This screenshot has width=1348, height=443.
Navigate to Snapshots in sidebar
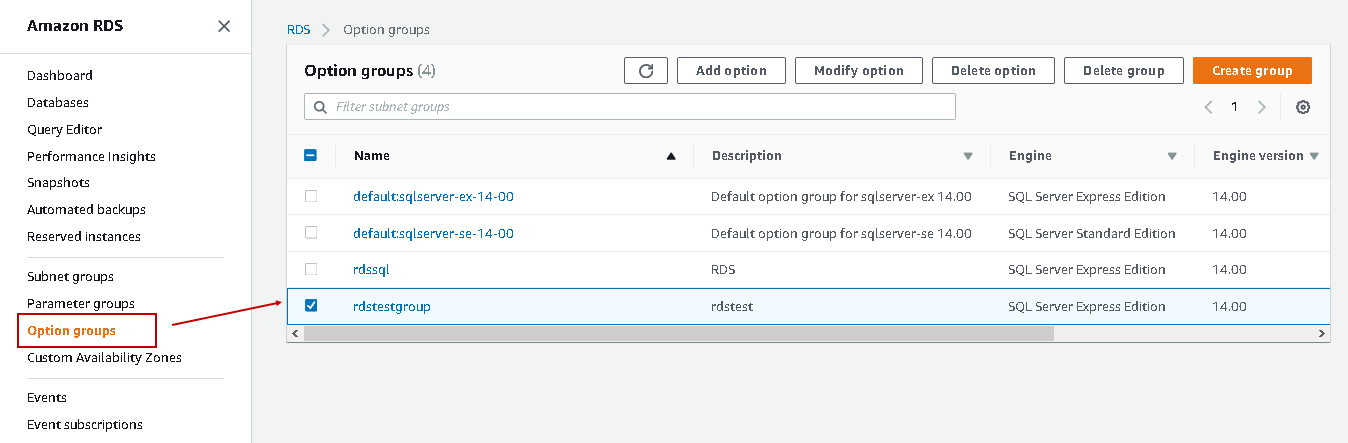click(58, 183)
